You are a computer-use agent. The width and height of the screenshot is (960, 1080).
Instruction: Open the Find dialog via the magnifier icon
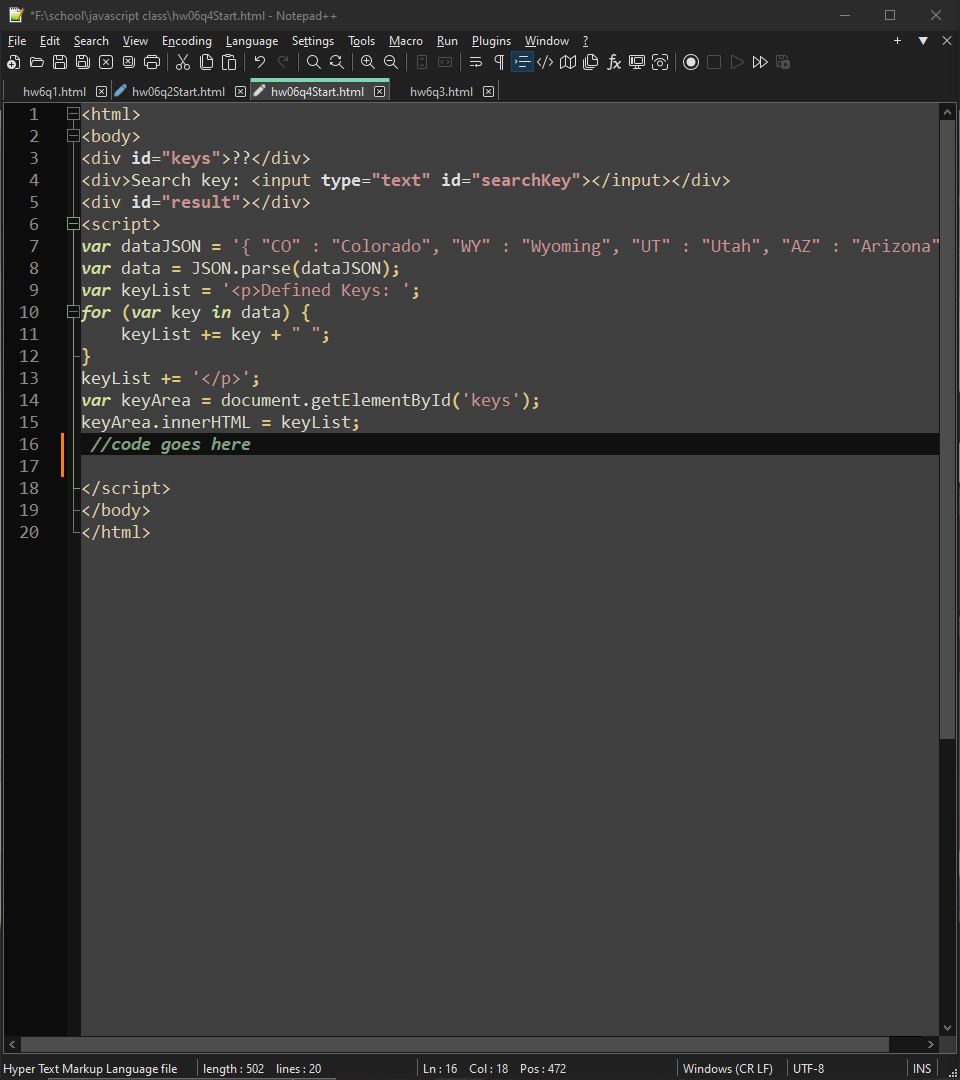point(313,62)
